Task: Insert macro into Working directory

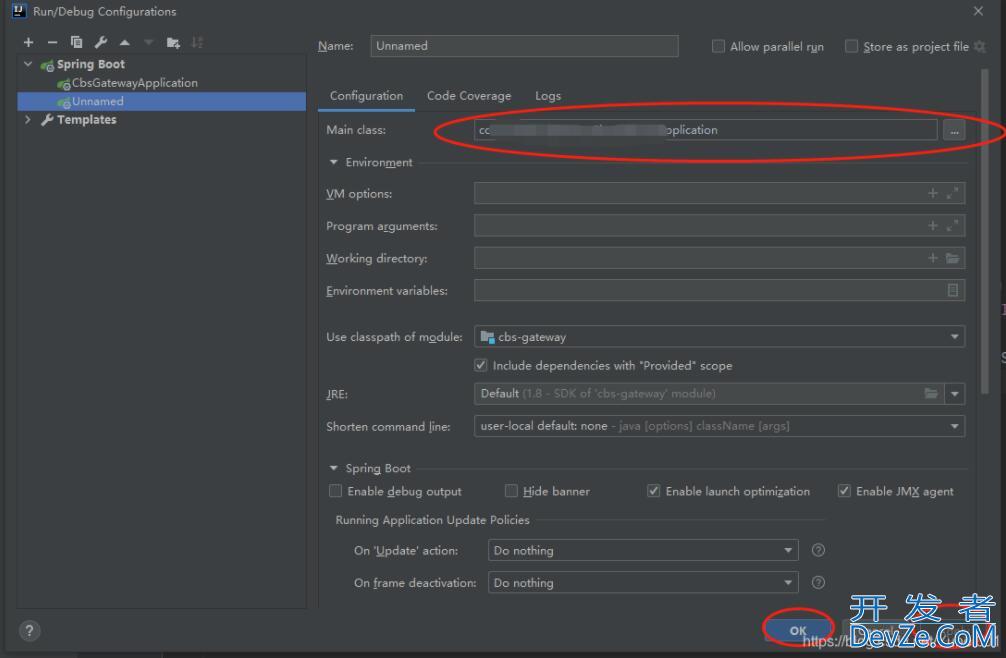Action: 933,258
